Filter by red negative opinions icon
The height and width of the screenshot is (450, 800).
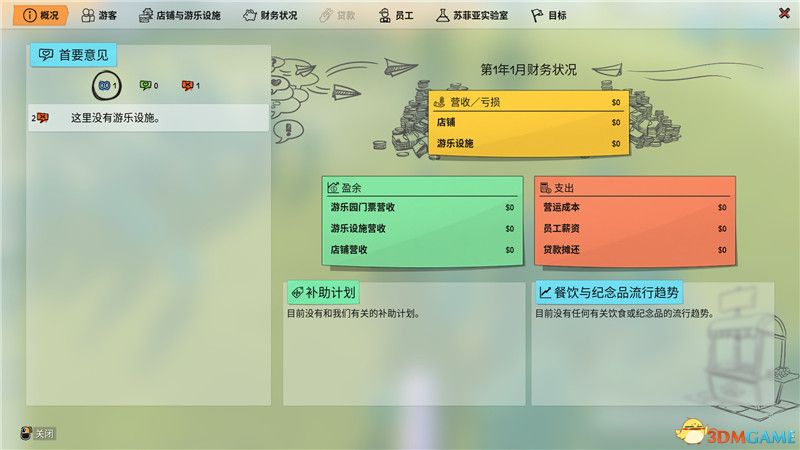190,85
